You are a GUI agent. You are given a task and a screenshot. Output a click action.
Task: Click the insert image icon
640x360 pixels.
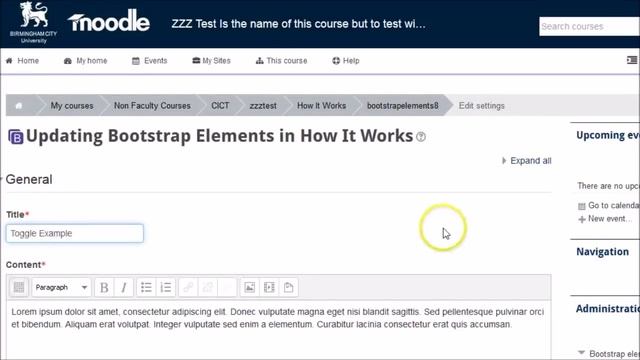[x=250, y=287]
